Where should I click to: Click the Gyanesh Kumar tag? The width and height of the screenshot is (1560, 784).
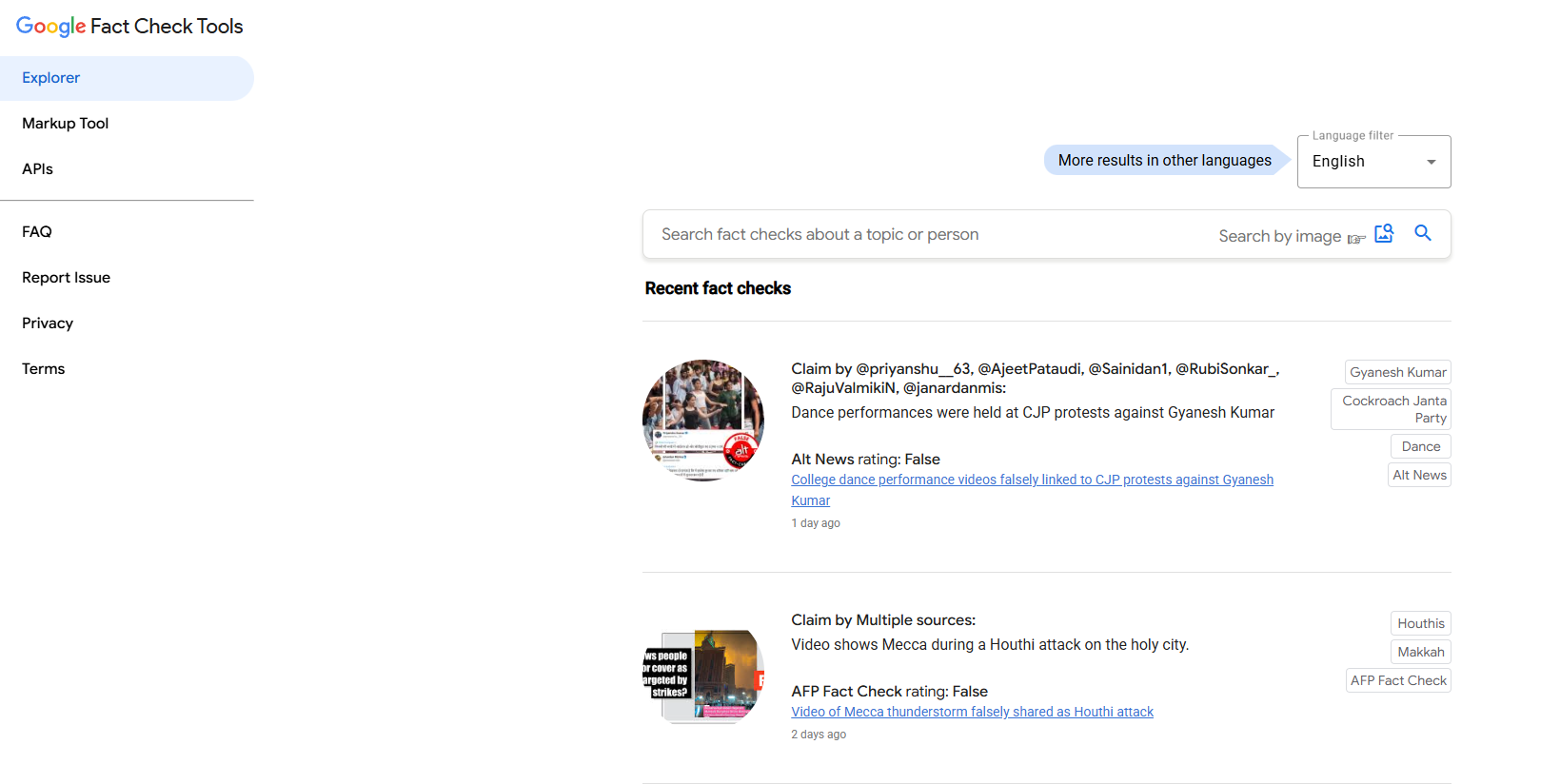pos(1397,372)
